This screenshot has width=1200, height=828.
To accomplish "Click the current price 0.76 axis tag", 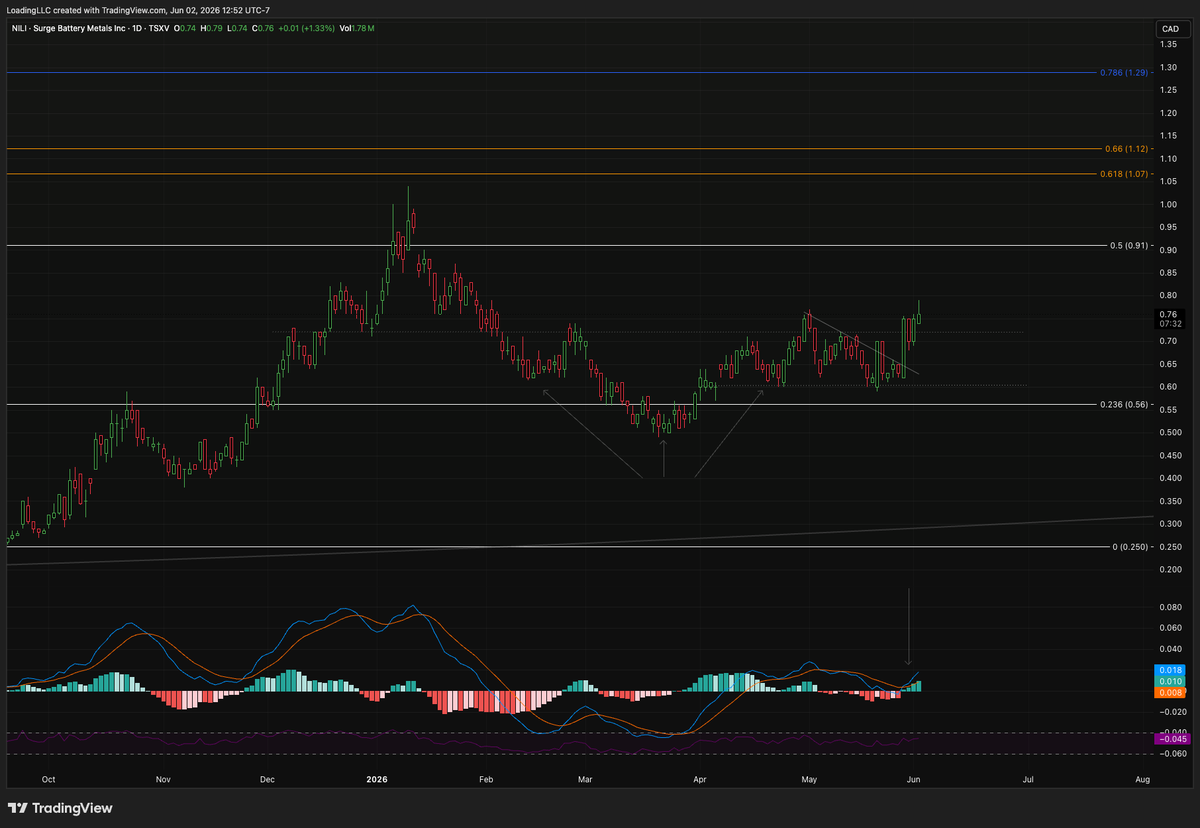I will click(x=1168, y=319).
